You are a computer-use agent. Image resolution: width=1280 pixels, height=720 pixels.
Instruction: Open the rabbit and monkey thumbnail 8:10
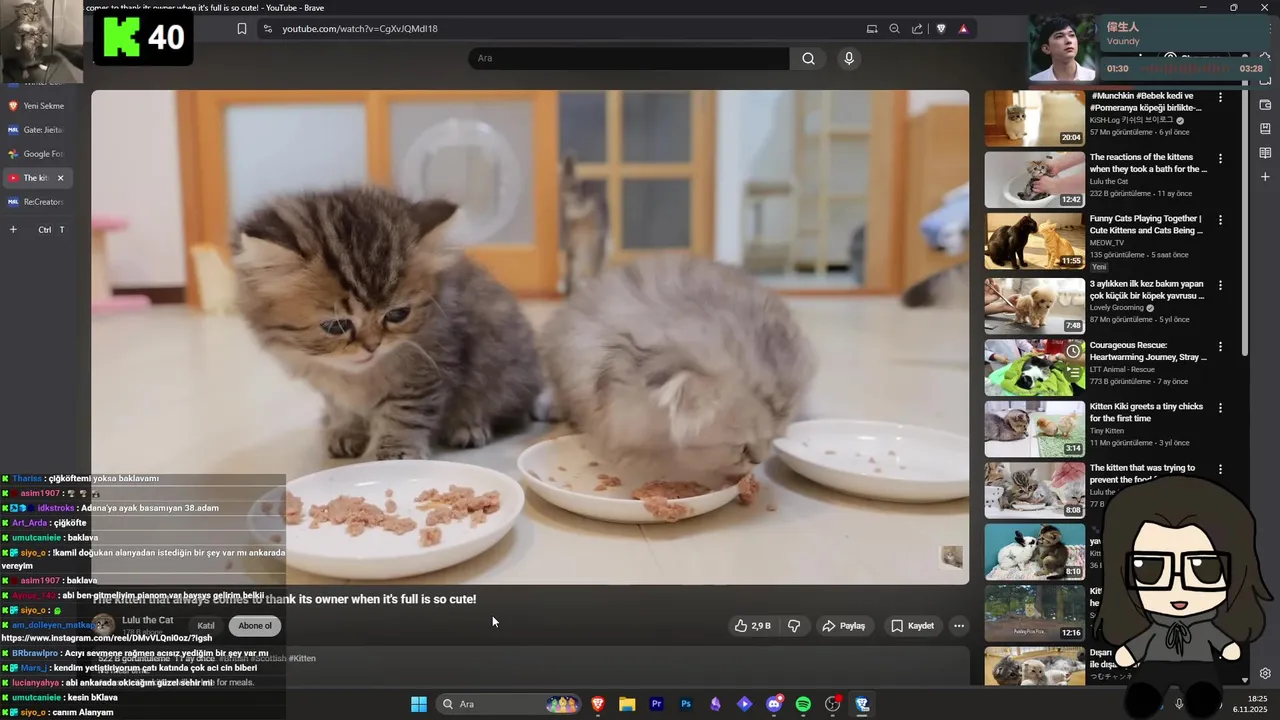1035,552
